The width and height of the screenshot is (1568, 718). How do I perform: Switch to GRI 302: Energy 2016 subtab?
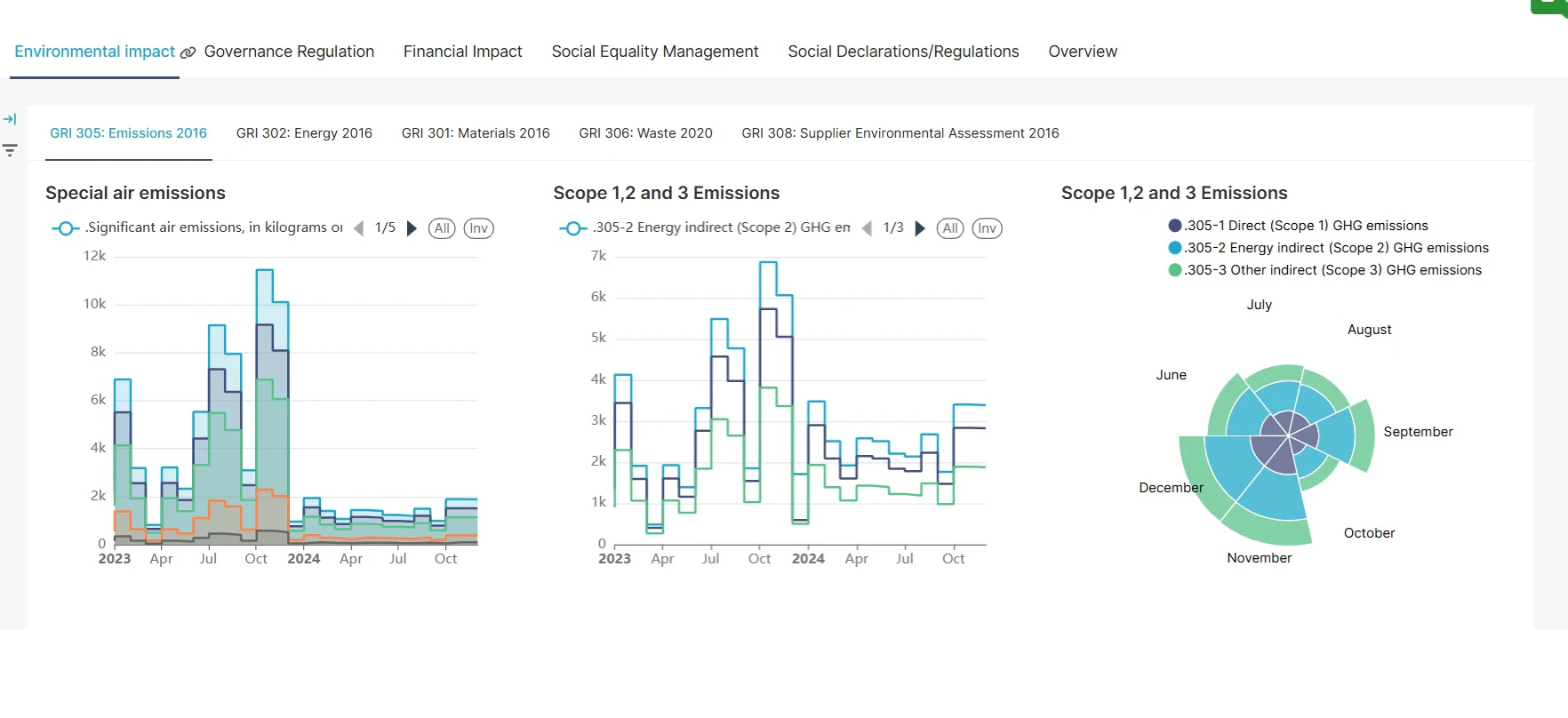tap(304, 133)
